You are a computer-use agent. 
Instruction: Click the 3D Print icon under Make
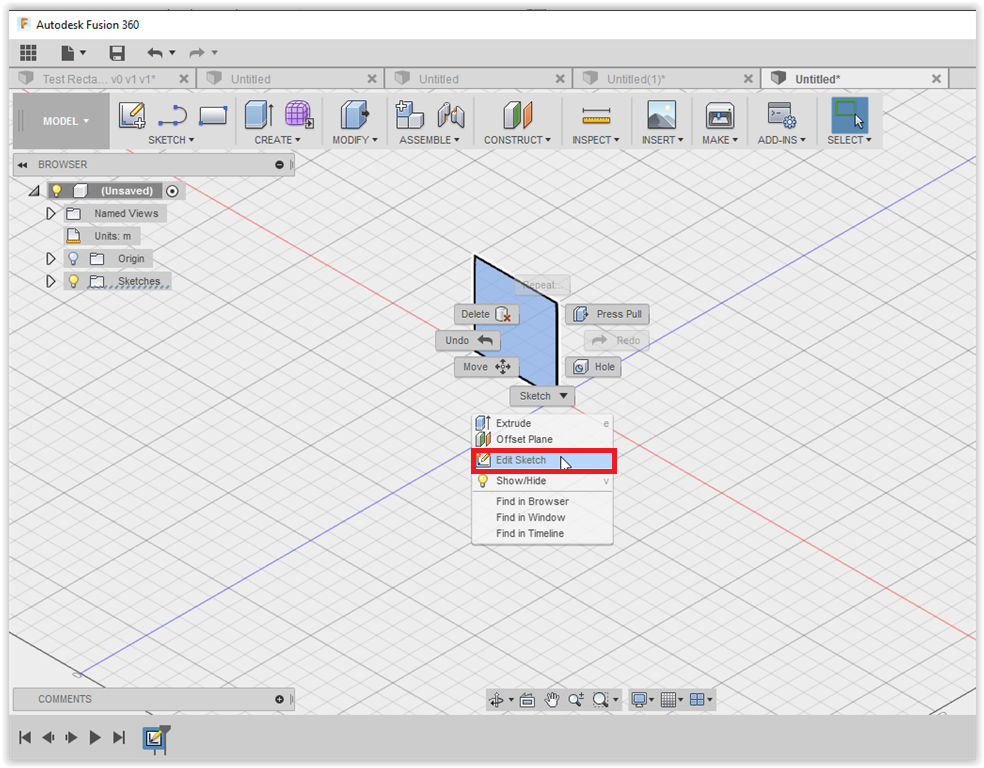click(719, 115)
